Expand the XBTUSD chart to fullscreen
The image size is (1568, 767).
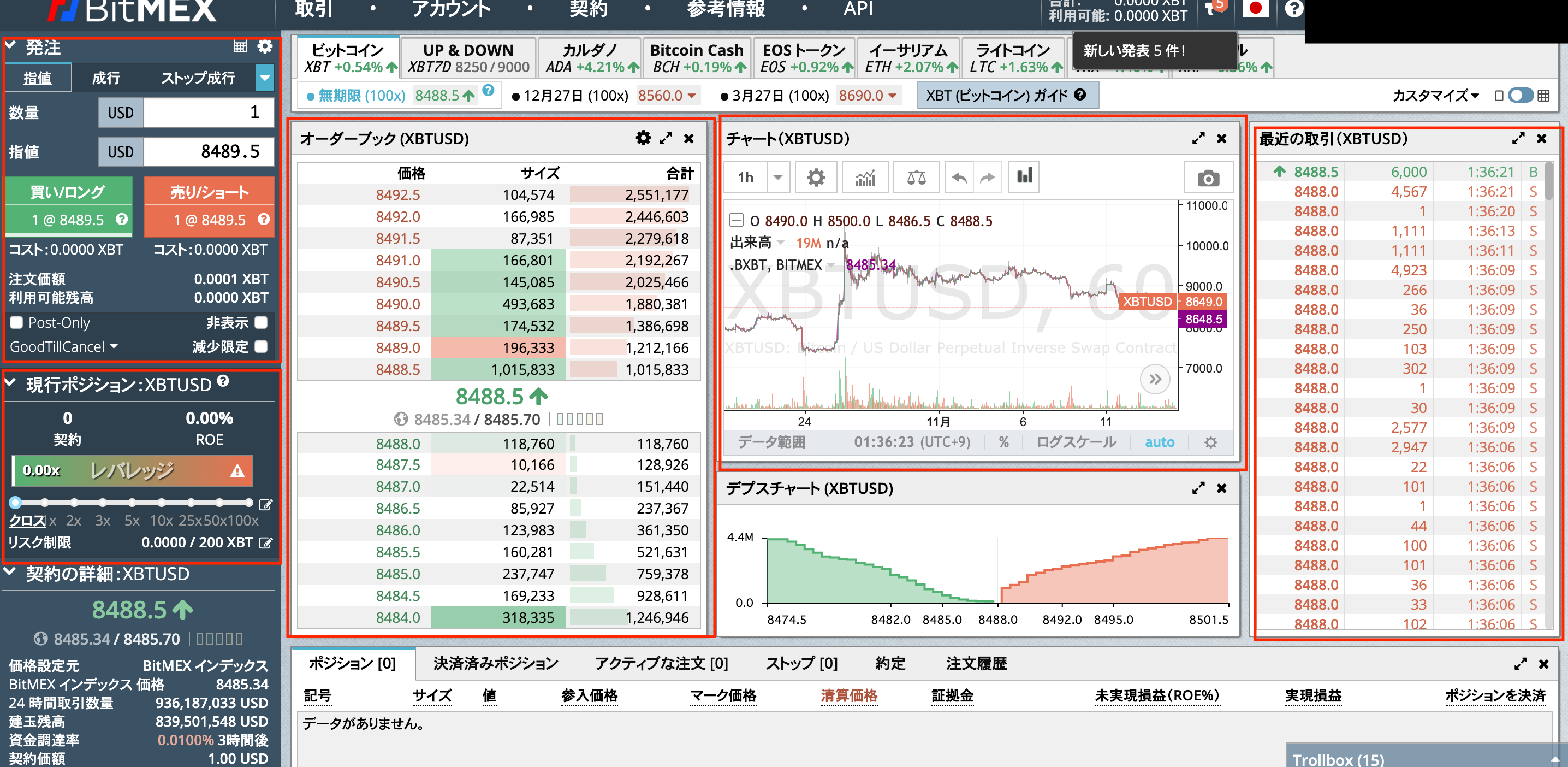1198,138
